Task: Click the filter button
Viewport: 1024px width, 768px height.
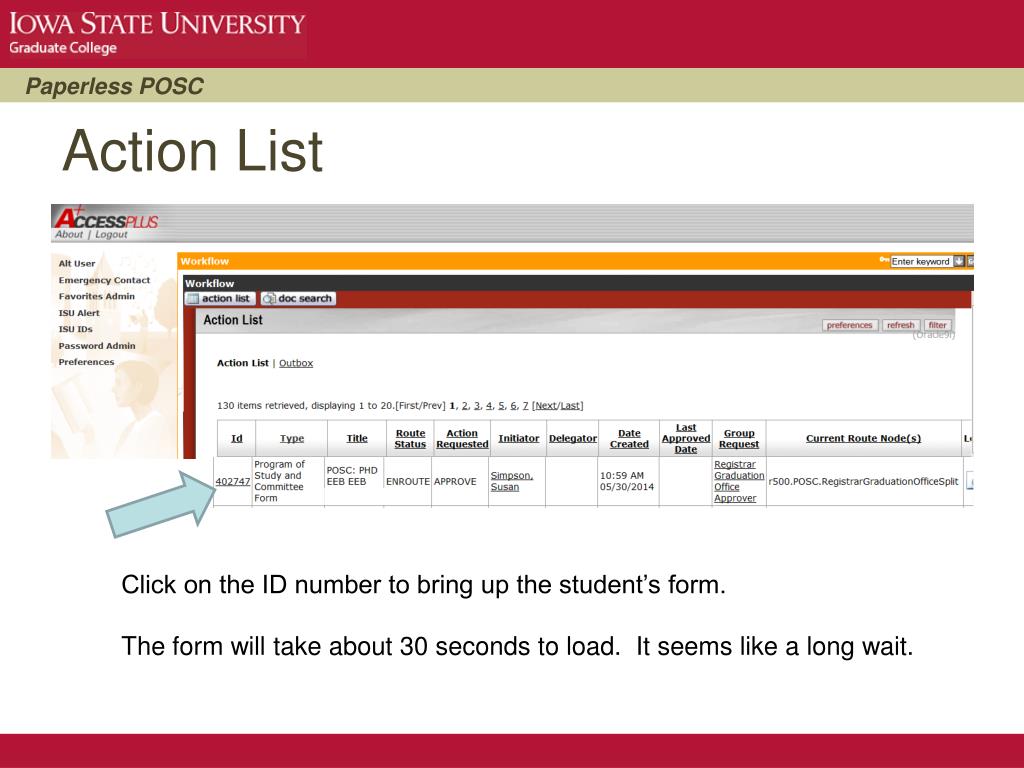Action: point(937,325)
